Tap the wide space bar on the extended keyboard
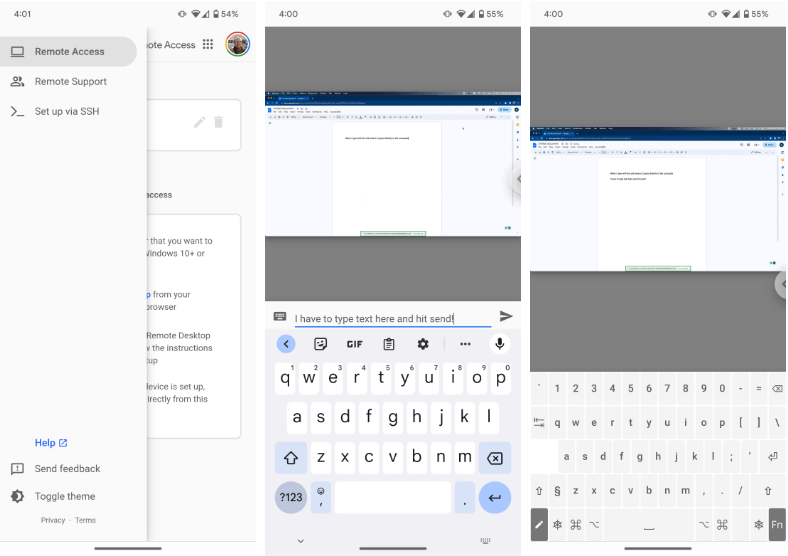 [x=649, y=525]
